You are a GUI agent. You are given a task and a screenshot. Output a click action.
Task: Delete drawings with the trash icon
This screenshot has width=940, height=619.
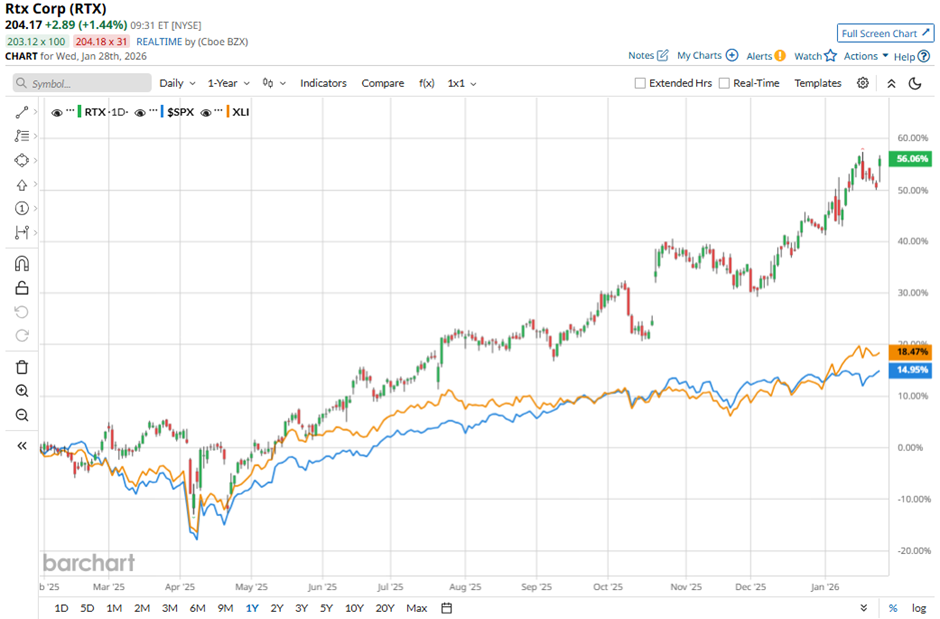pos(21,367)
